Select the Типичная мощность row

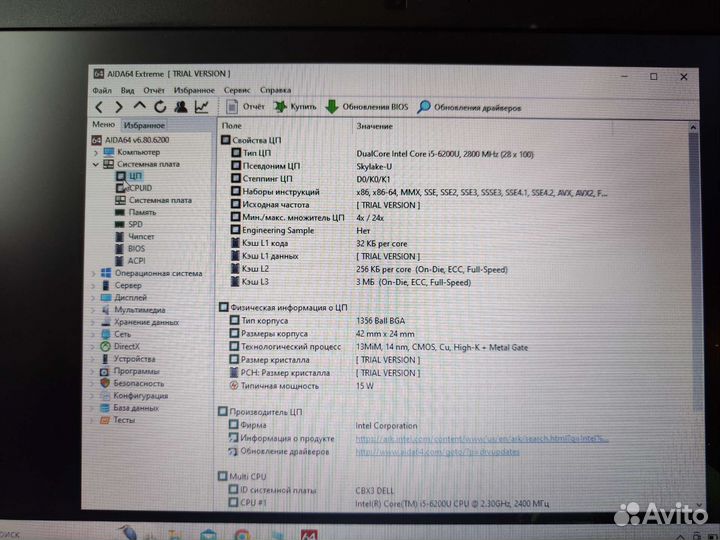[301, 386]
